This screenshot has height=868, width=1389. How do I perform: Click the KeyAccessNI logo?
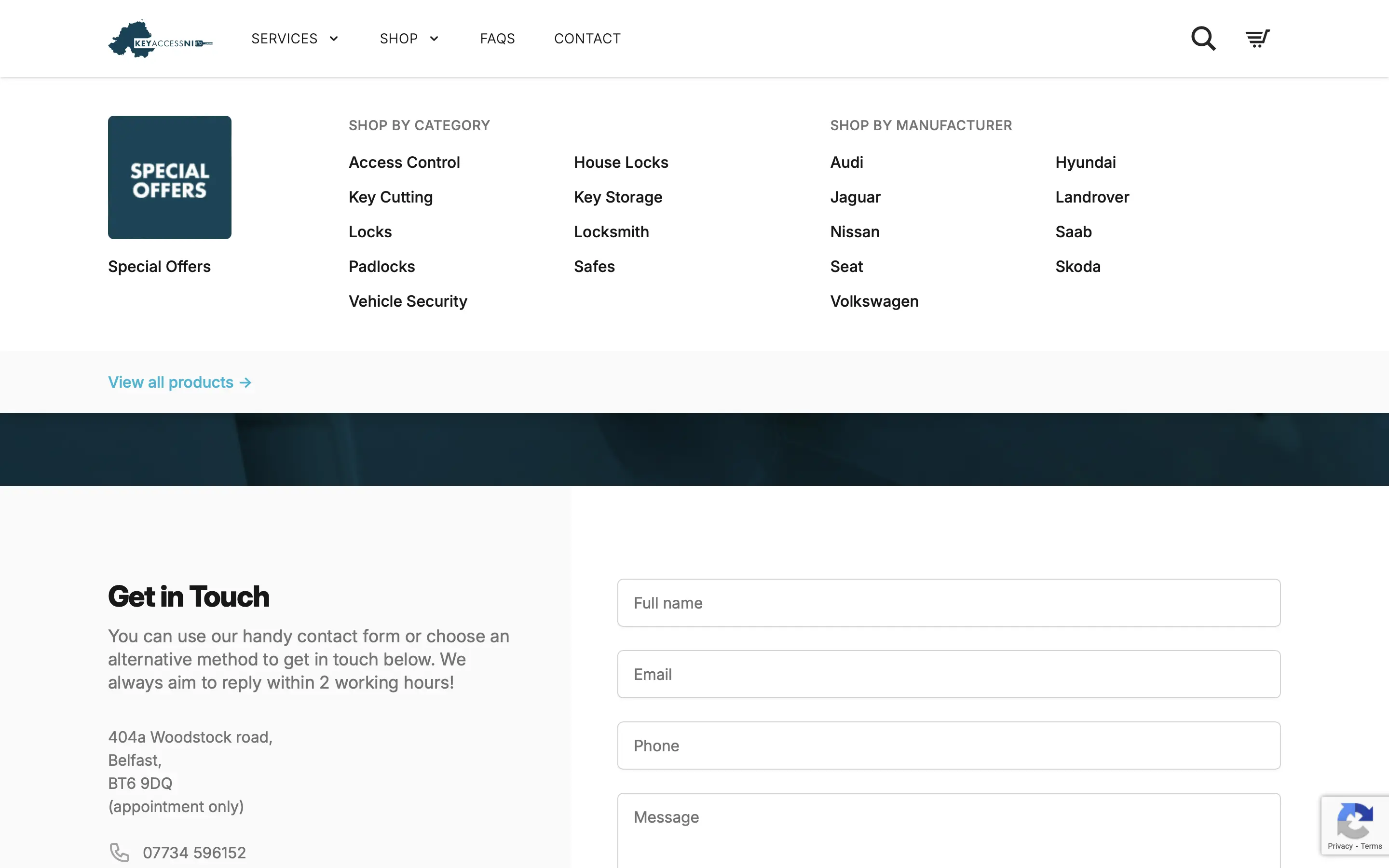tap(160, 39)
